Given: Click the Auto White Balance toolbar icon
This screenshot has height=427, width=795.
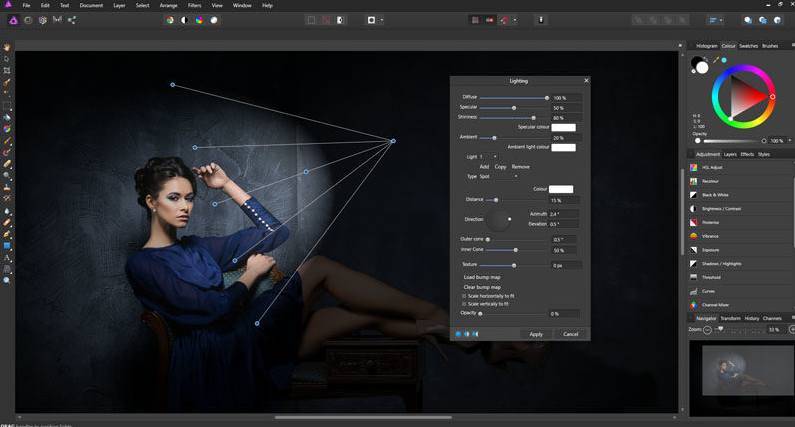Looking at the screenshot, I should click(214, 19).
